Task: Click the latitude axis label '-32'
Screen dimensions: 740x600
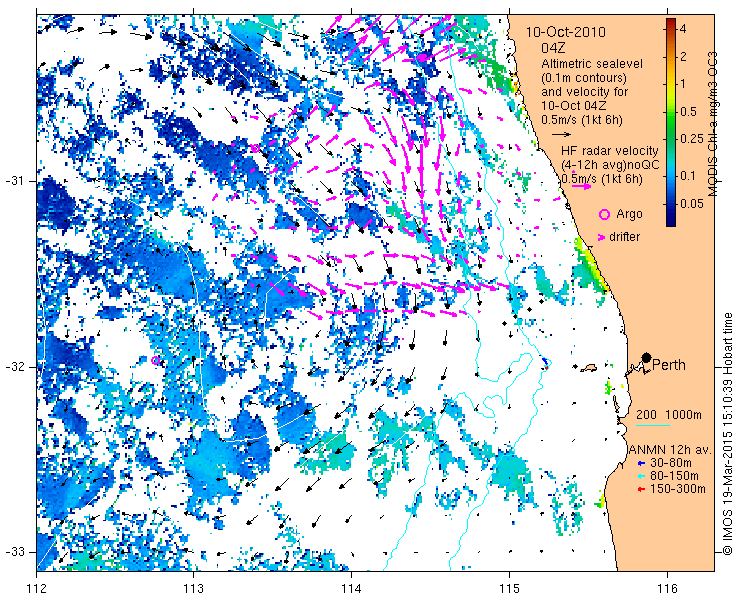Action: [14, 367]
